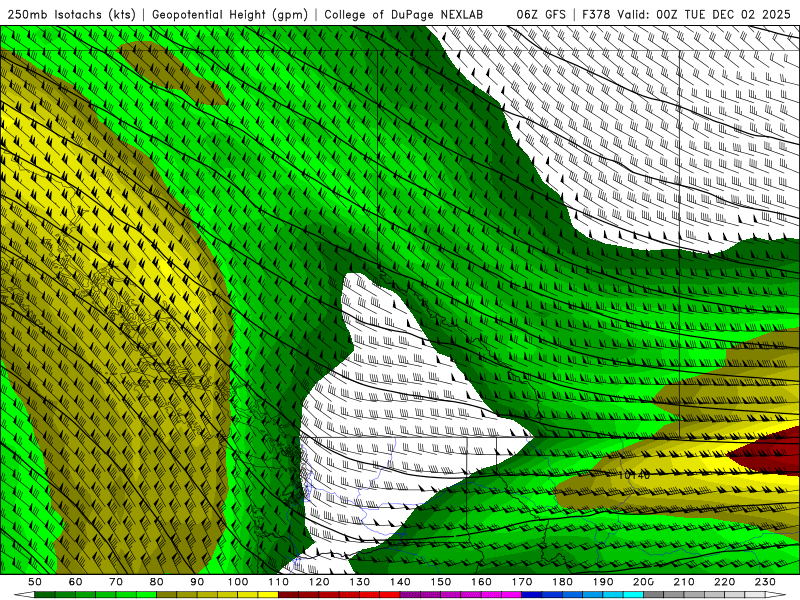The height and width of the screenshot is (600, 800).
Task: Click the '06Z GFS' model run text
Action: point(541,14)
